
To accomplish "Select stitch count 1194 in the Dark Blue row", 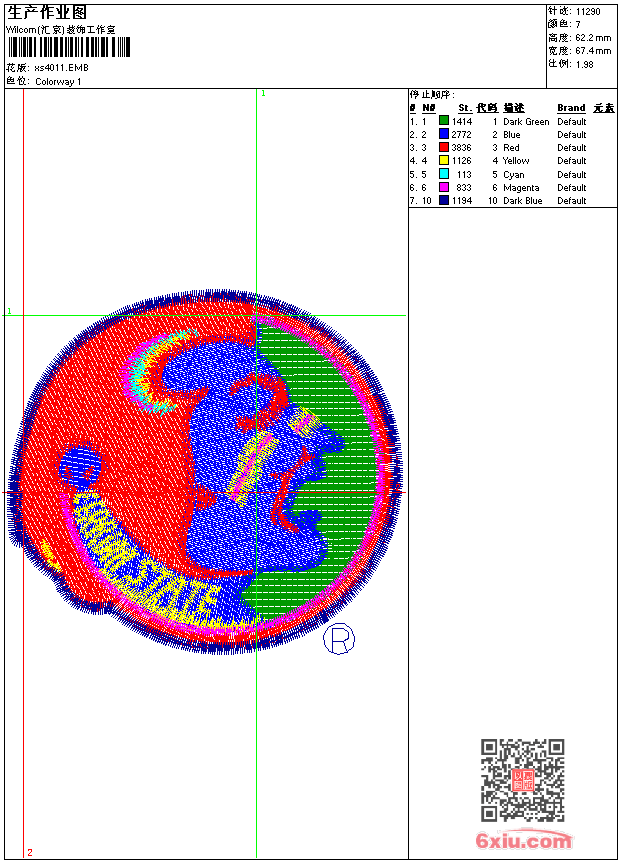I will 462,201.
